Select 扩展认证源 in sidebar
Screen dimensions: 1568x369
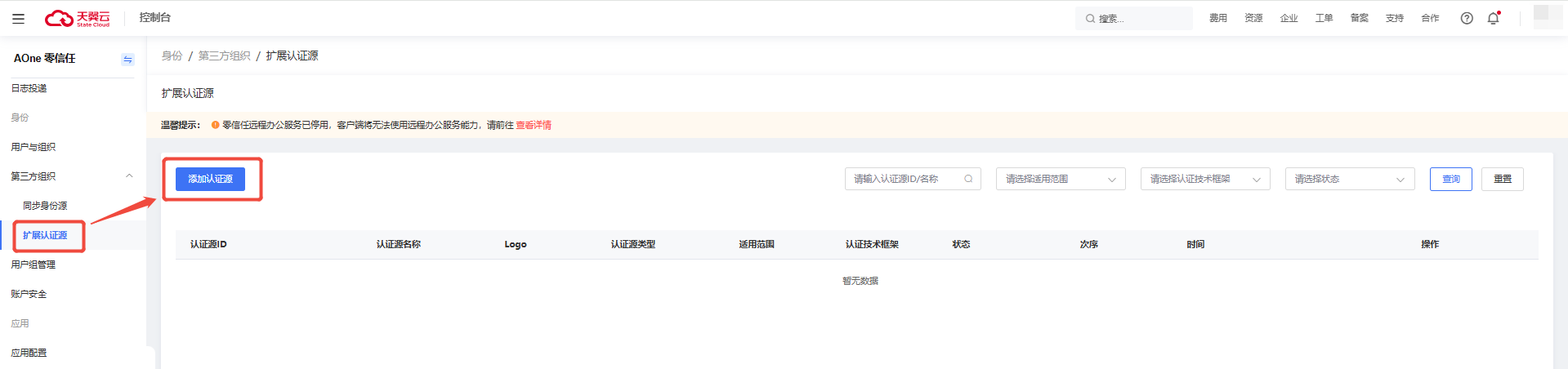[45, 235]
